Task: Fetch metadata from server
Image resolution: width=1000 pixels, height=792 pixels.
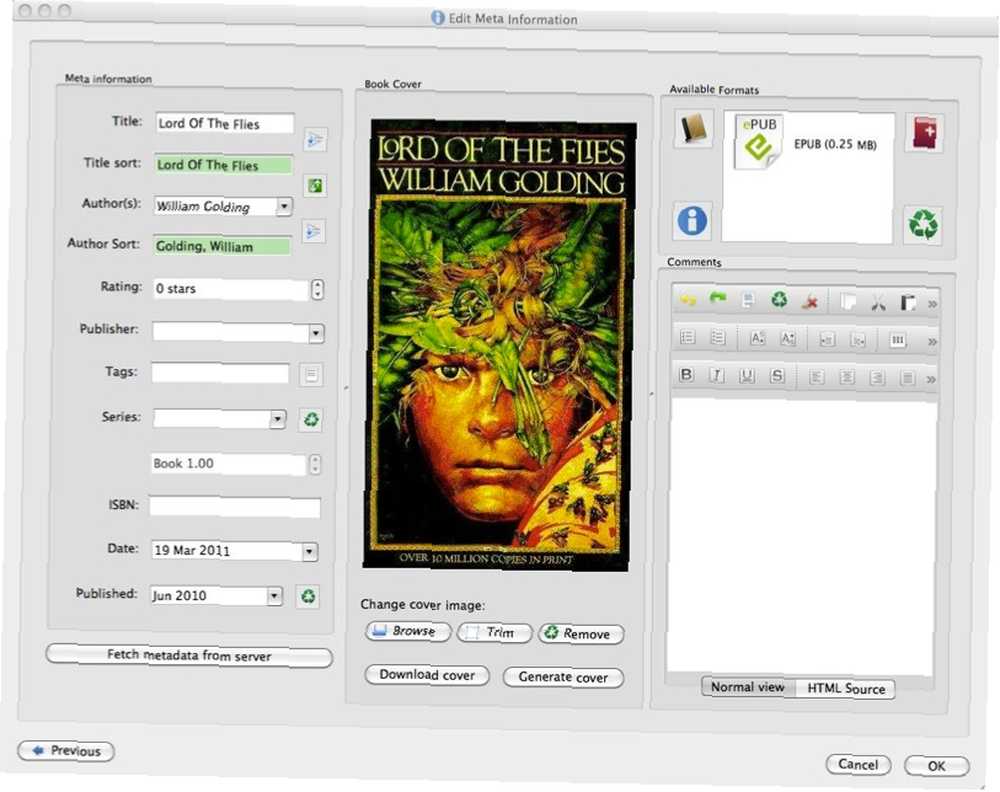Action: tap(189, 656)
